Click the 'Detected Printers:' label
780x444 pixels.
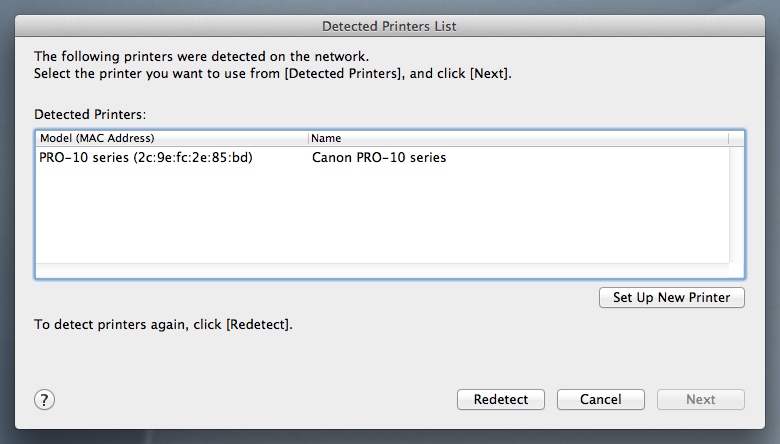click(90, 116)
